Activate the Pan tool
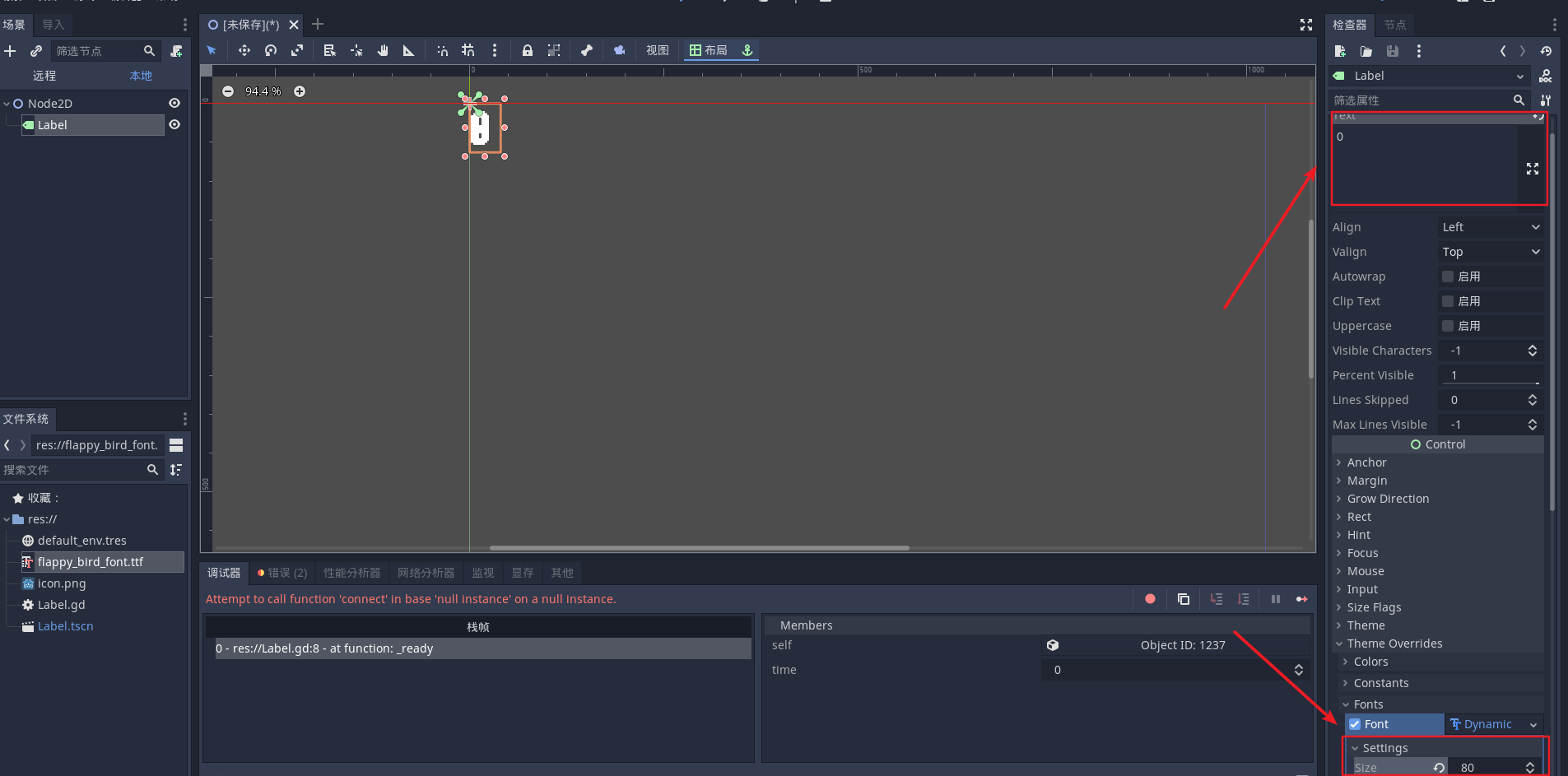This screenshot has height=776, width=1568. point(382,50)
